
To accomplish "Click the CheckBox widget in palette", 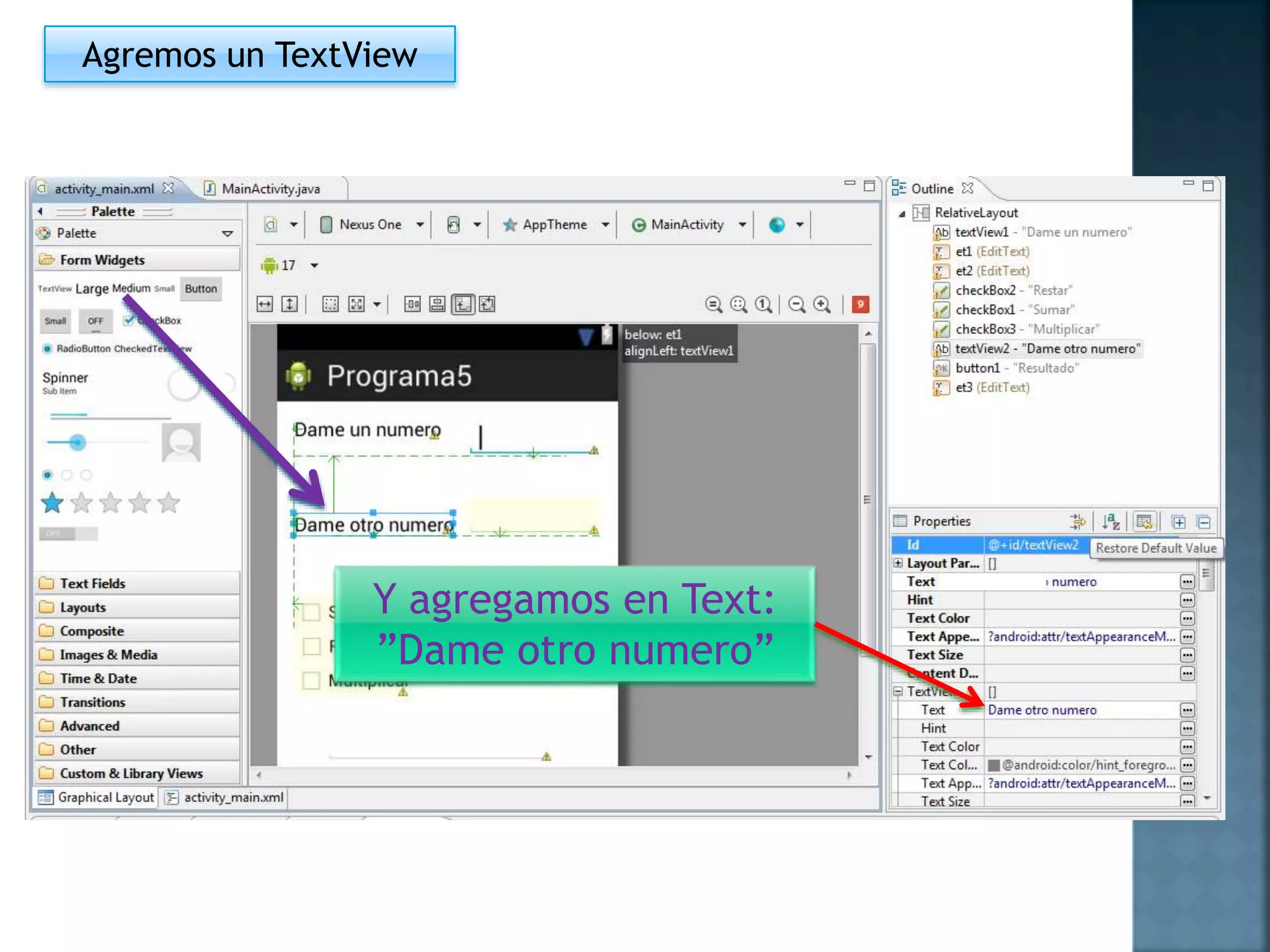I will coord(153,320).
